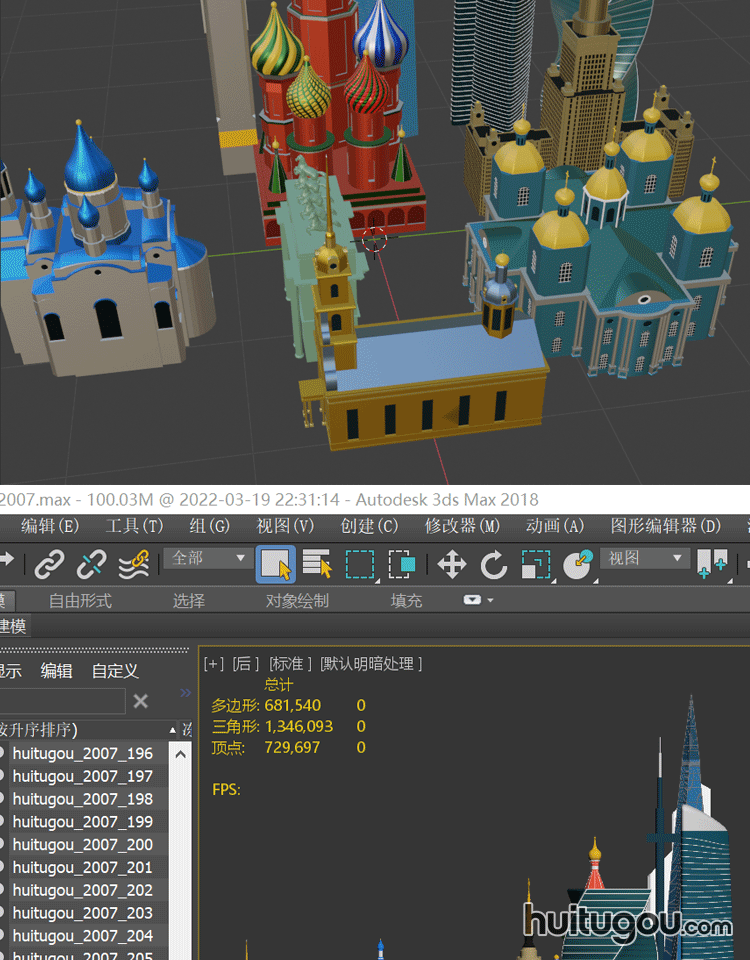Toggle visibility of huitugou_2007_198 object
The height and width of the screenshot is (960, 750).
point(3,799)
